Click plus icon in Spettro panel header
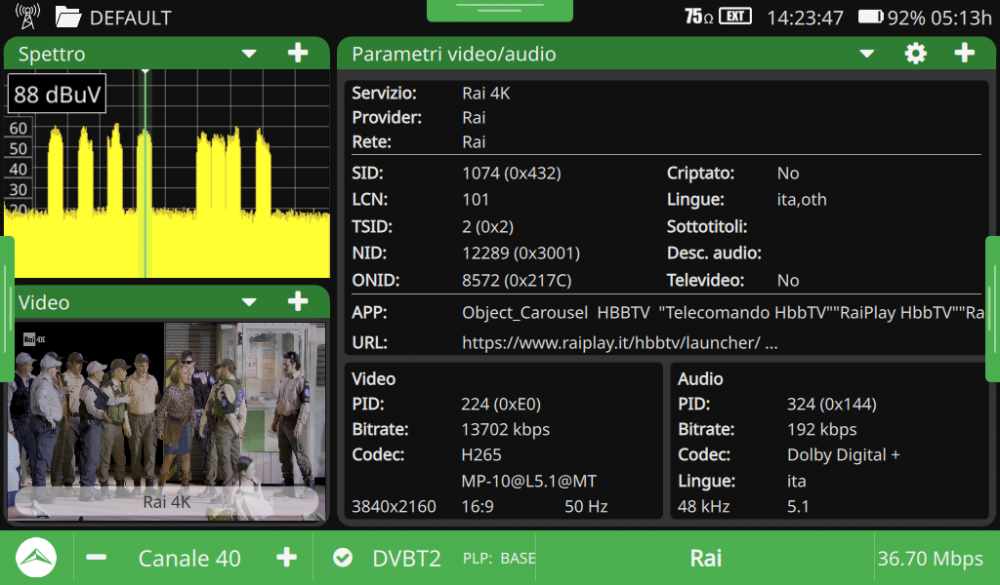The height and width of the screenshot is (585, 1000). coord(298,54)
